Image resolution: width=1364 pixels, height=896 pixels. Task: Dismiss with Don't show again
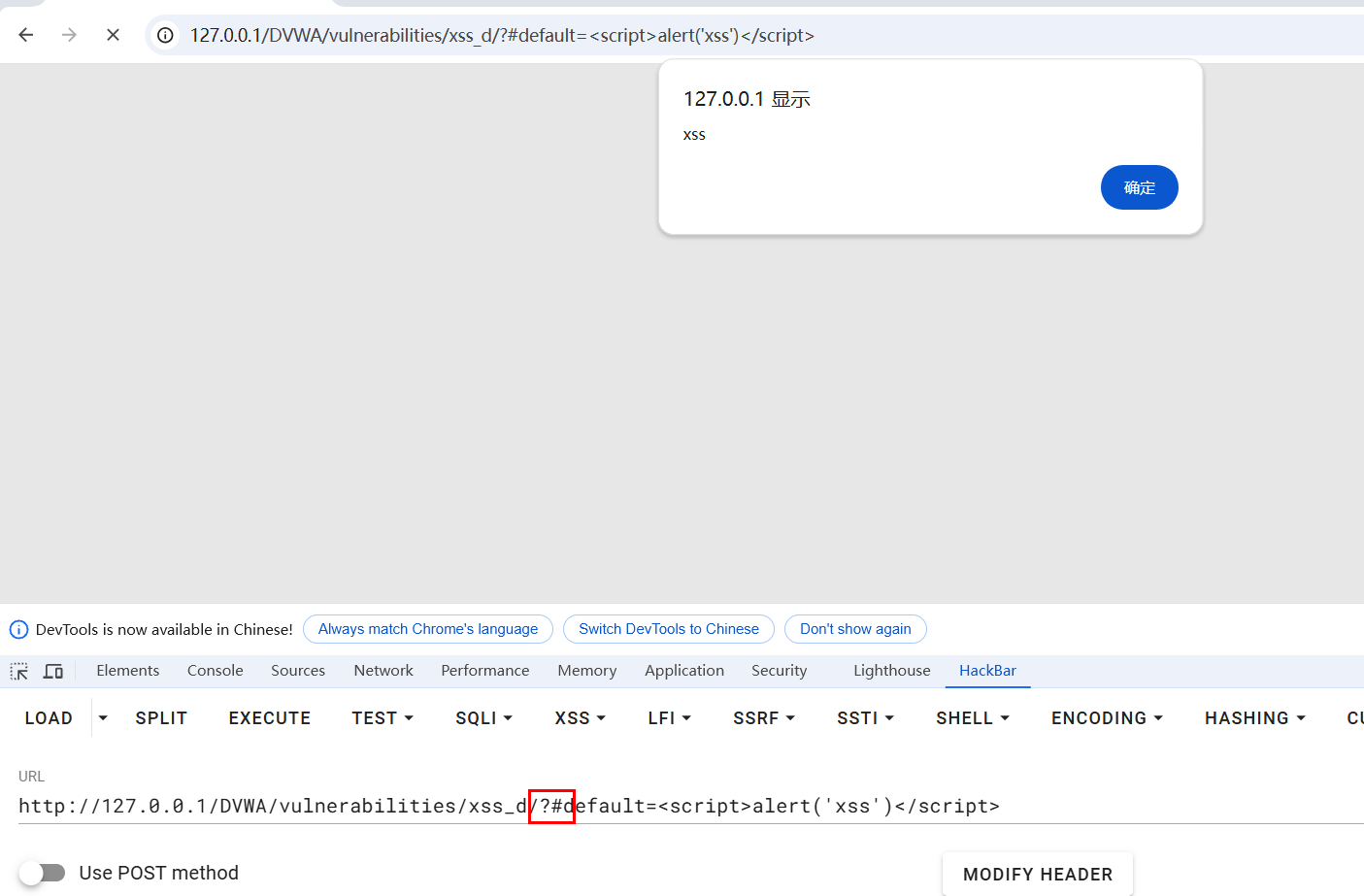coord(855,629)
